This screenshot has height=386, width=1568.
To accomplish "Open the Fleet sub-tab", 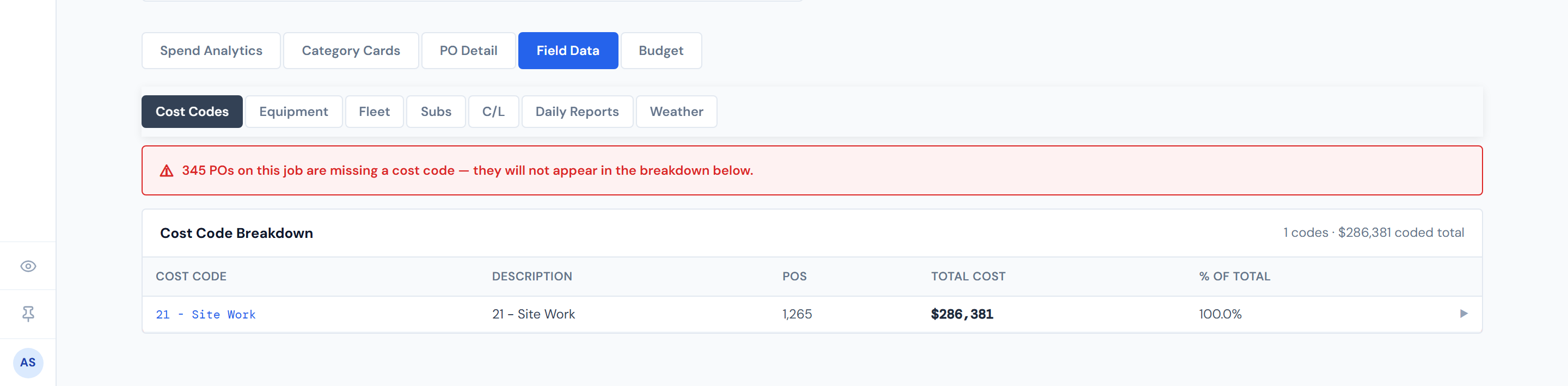I will 375,112.
